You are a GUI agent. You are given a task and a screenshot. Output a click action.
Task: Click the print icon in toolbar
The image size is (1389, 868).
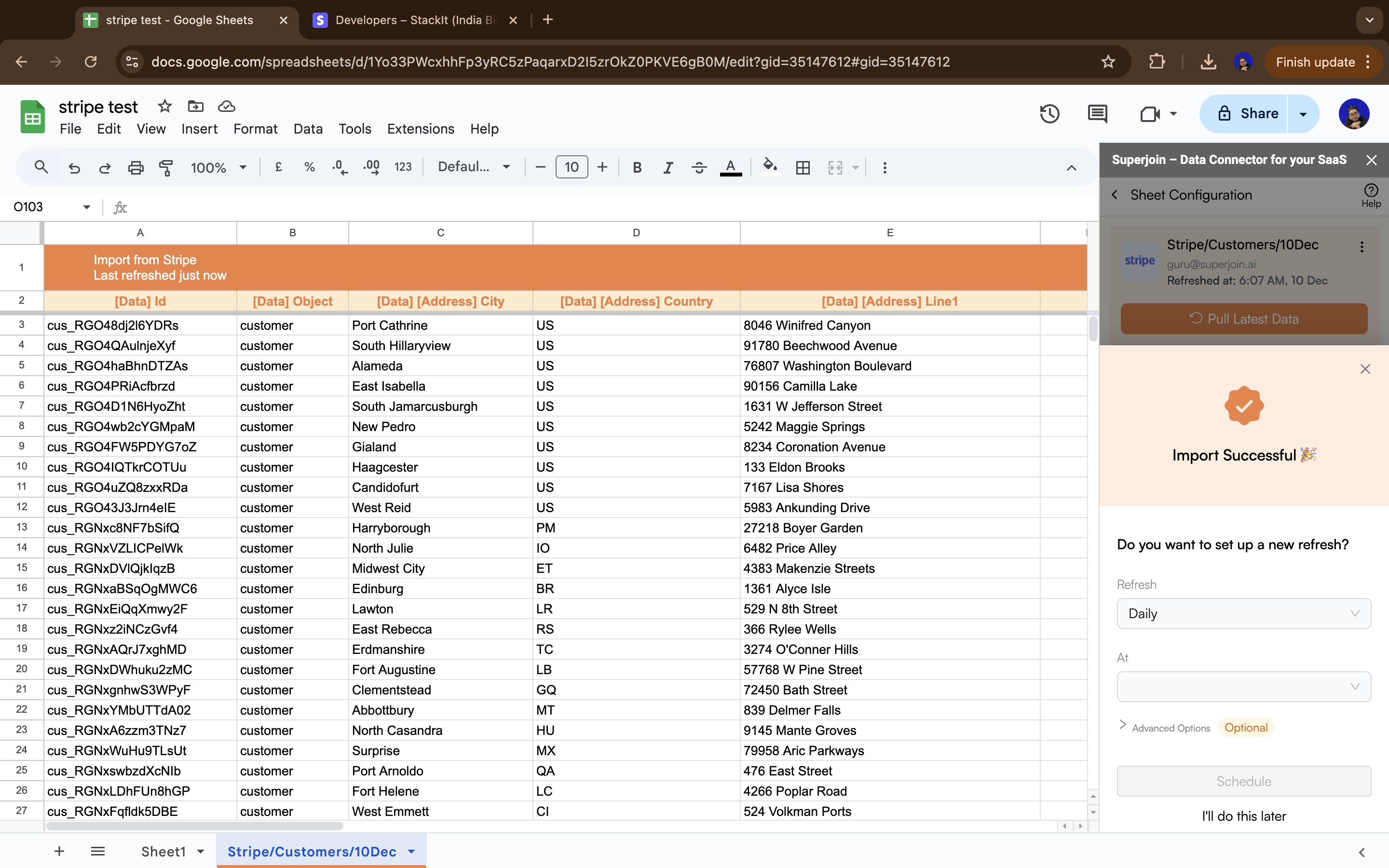click(x=136, y=168)
